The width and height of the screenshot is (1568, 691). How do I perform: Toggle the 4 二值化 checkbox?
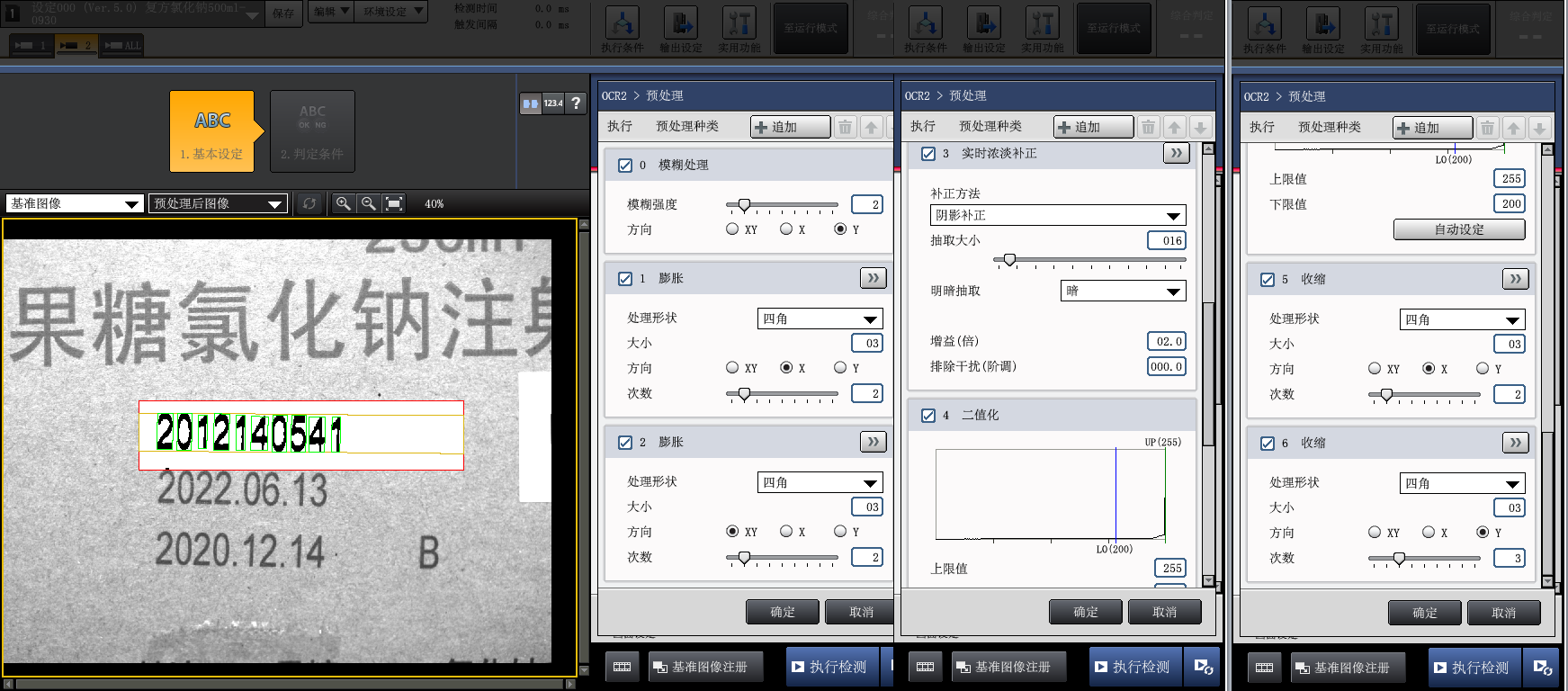click(928, 416)
